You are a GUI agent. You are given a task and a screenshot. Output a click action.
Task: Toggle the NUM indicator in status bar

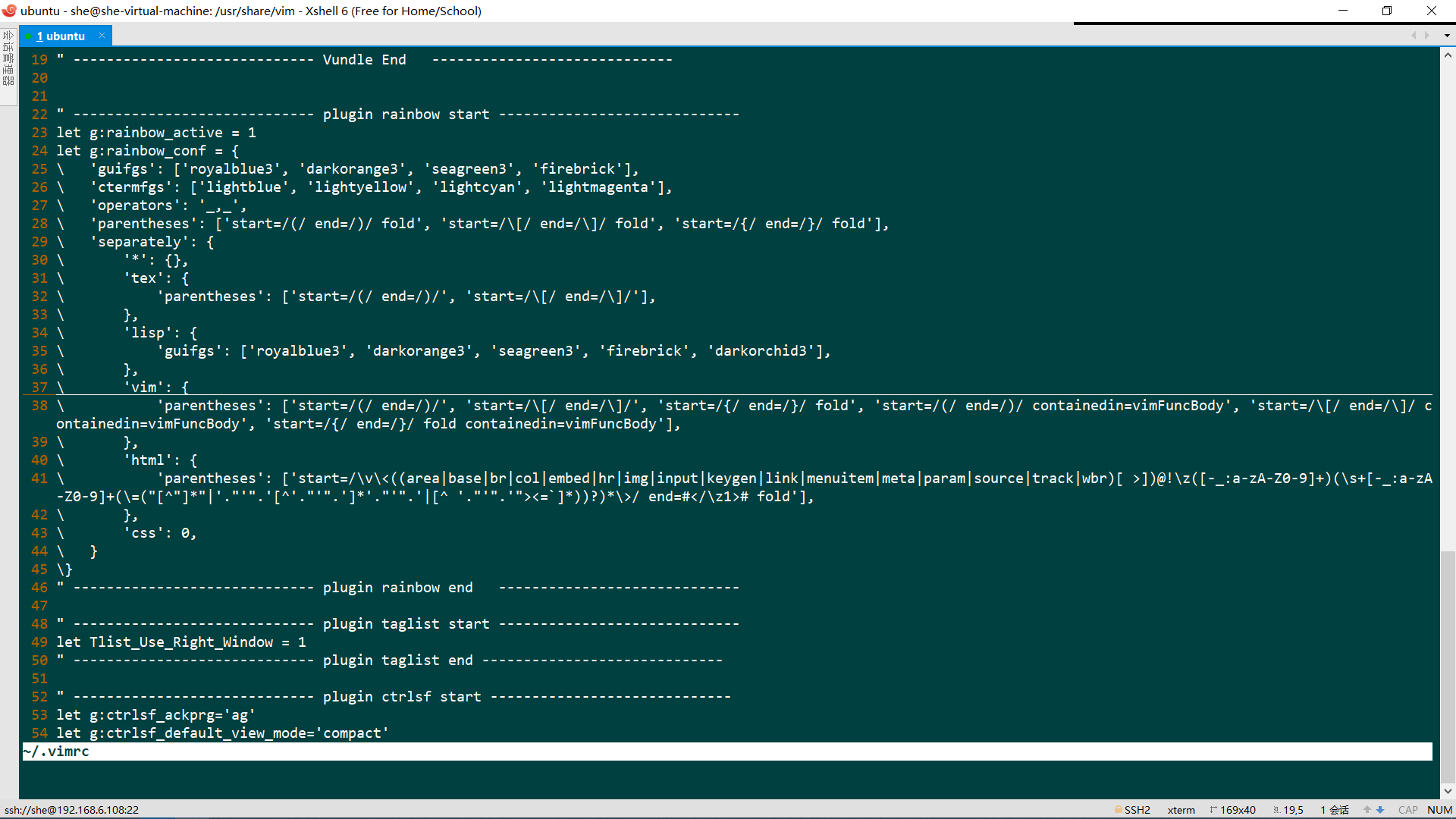[1441, 810]
